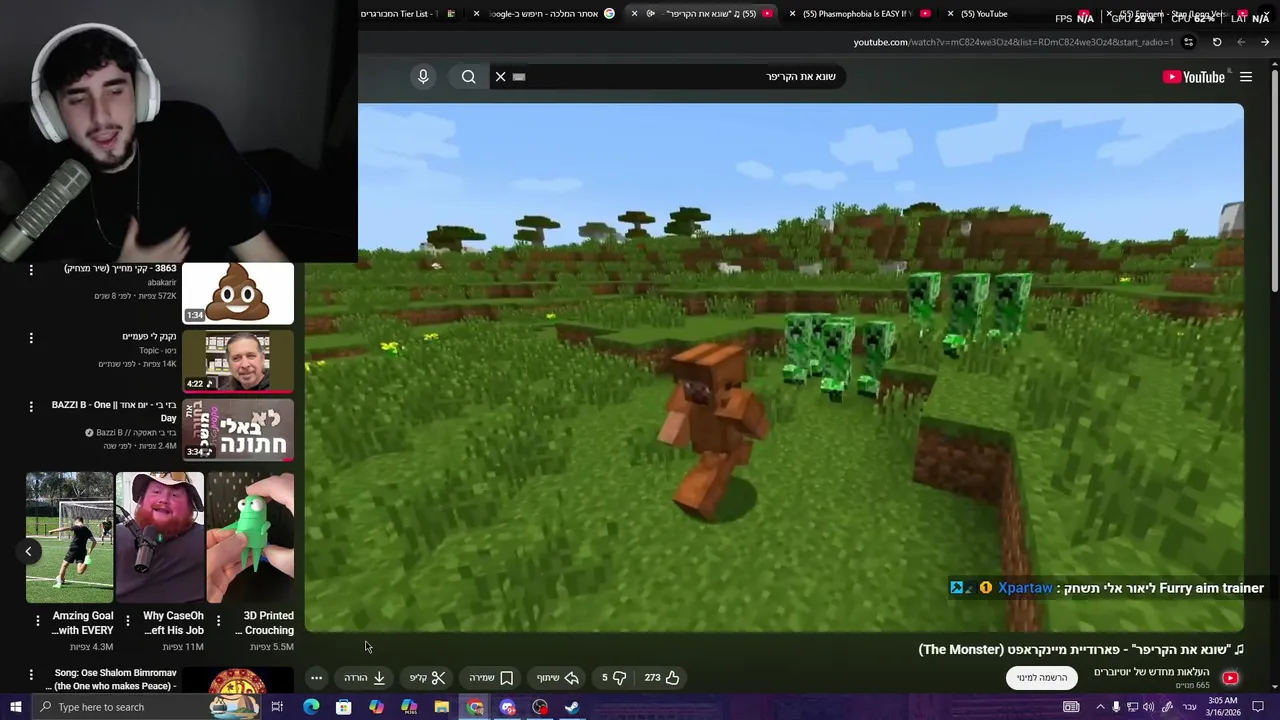The width and height of the screenshot is (1280, 720).
Task: Click the youtube.com address bar URL
Action: pyautogui.click(x=1013, y=42)
